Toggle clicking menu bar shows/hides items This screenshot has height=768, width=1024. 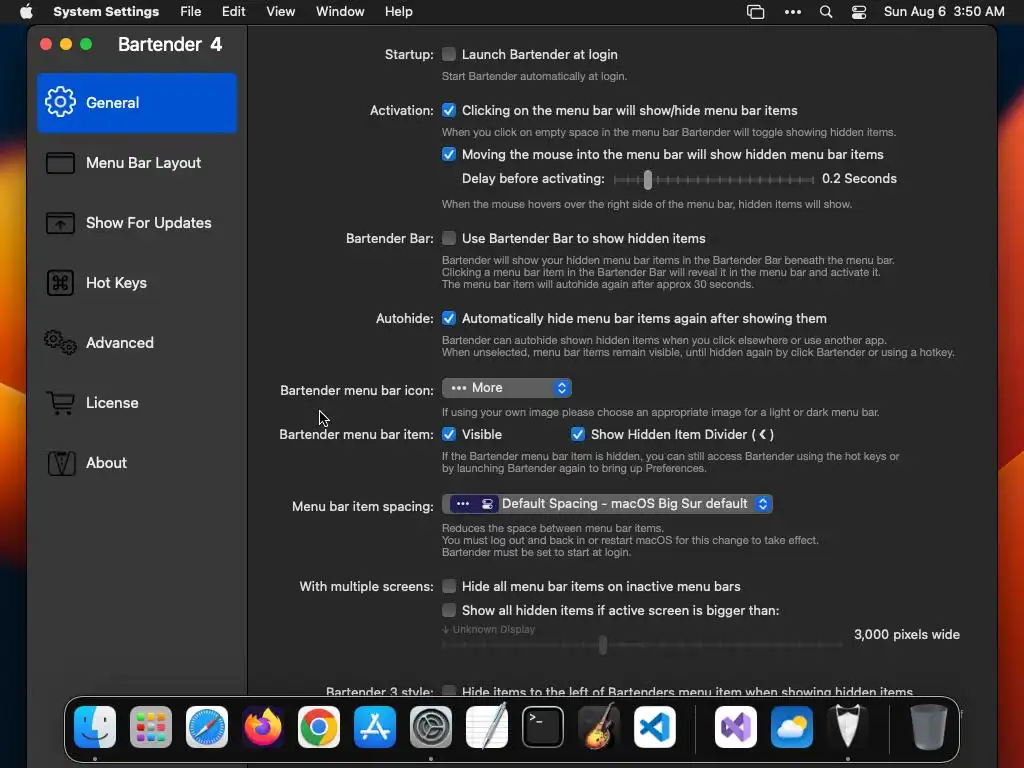449,110
